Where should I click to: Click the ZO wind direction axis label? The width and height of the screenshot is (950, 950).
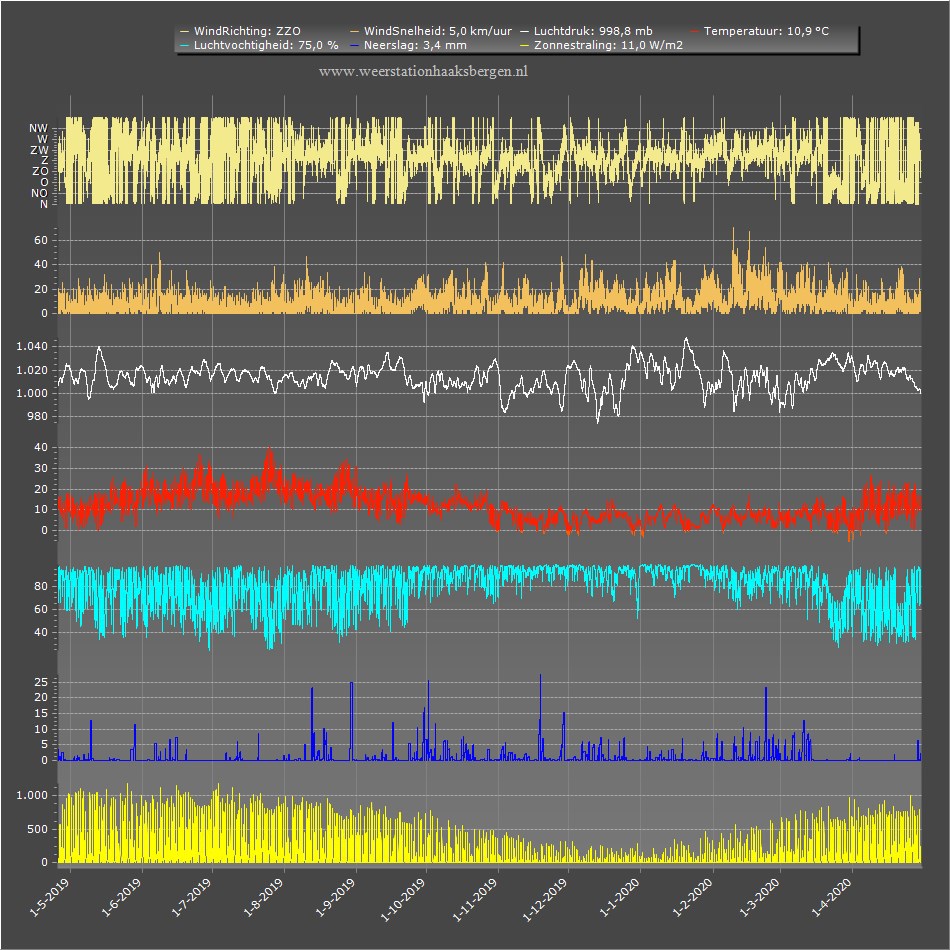(40, 171)
